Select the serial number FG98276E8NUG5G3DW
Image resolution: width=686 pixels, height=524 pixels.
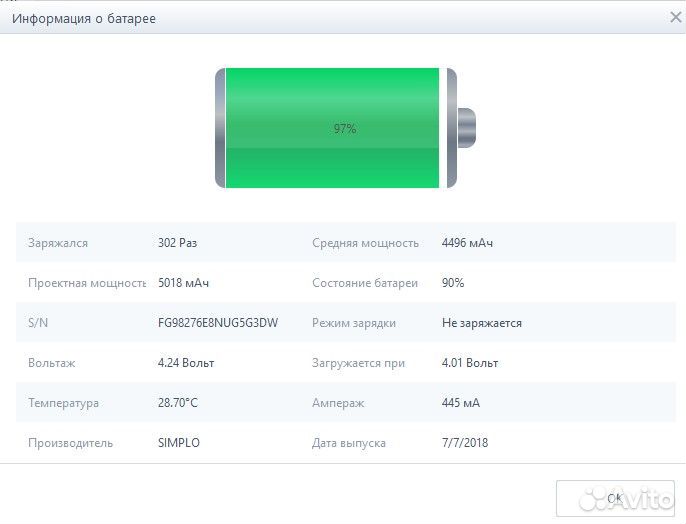click(218, 323)
